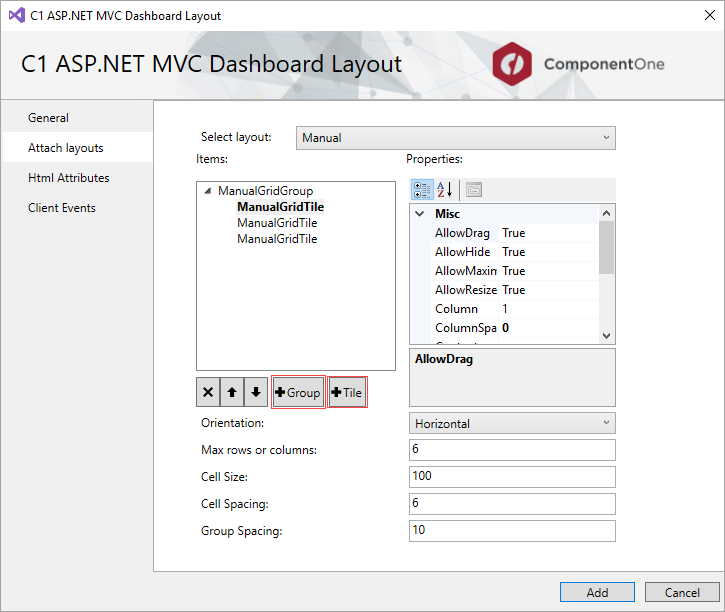The height and width of the screenshot is (612, 725).
Task: Click the property grid scrollbar up arrow
Action: pos(607,213)
